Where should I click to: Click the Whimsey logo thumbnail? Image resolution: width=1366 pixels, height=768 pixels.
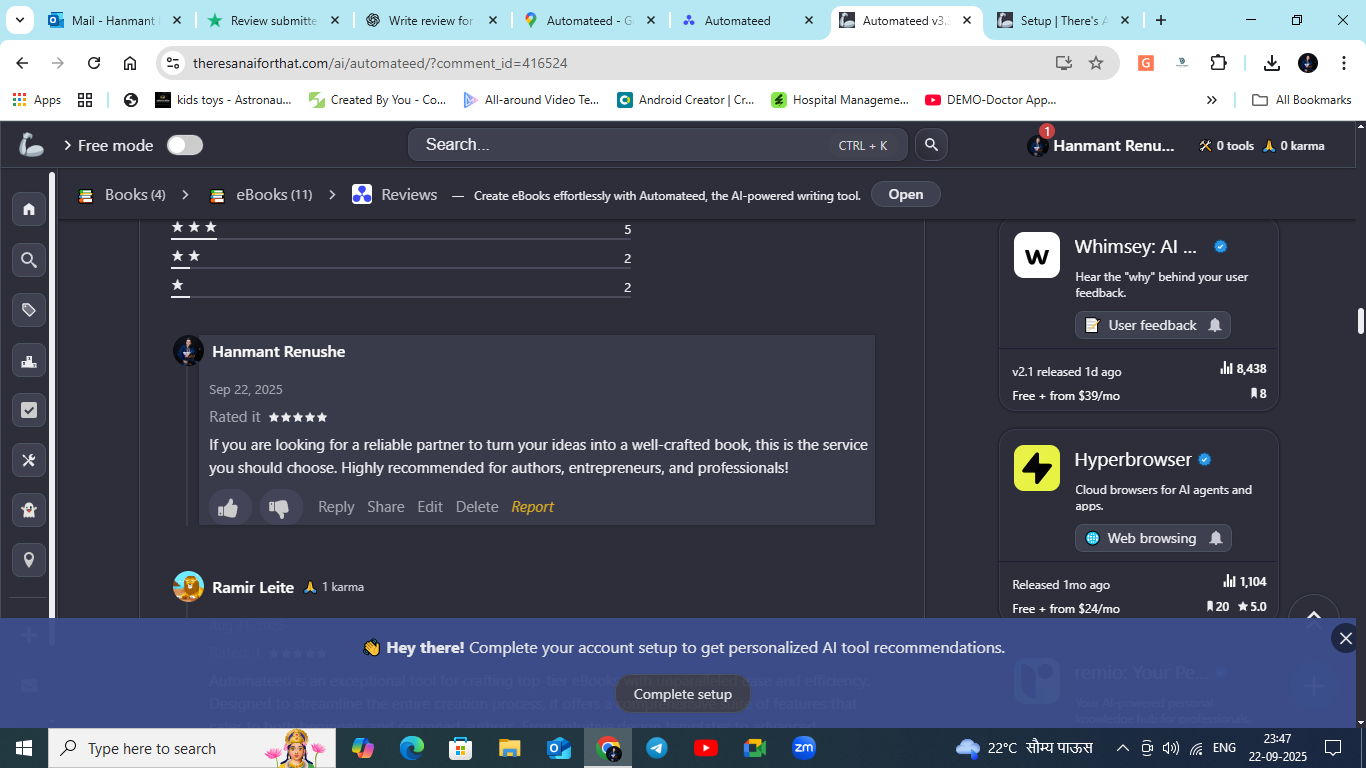pos(1037,255)
